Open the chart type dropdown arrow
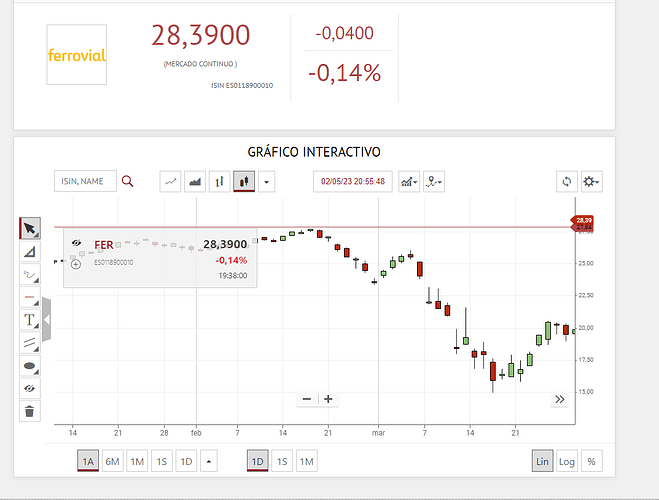 (266, 182)
